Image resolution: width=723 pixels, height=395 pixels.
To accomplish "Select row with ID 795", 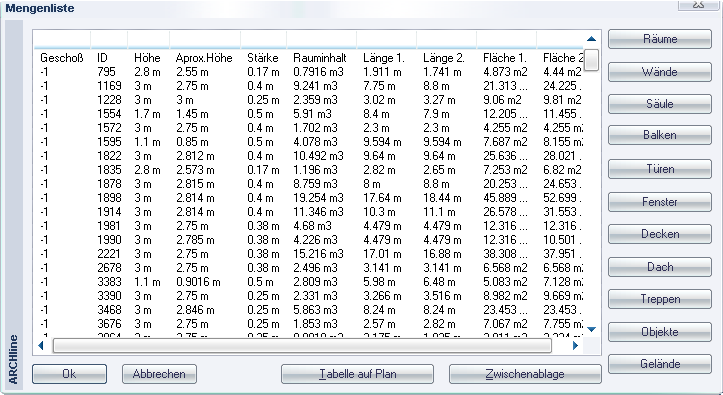I will 308,72.
